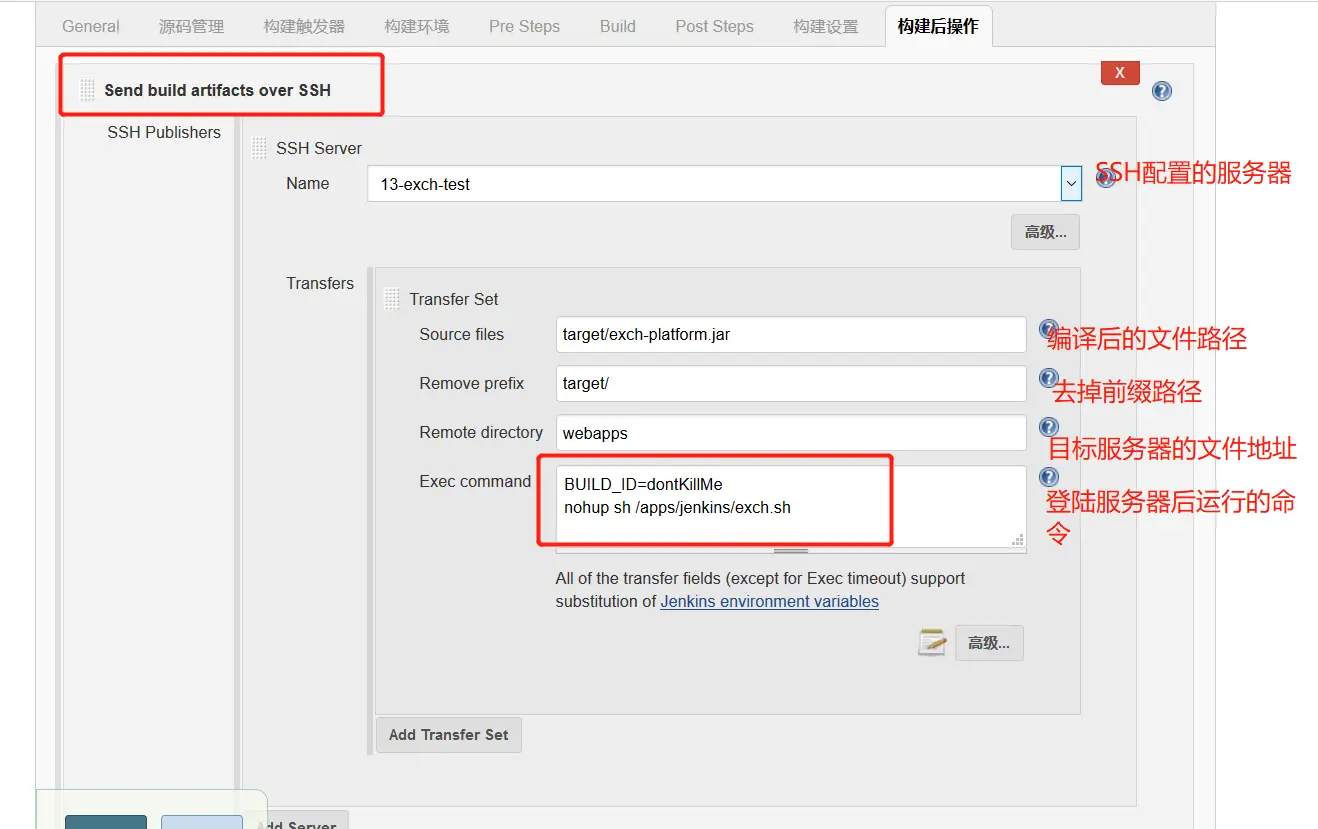The height and width of the screenshot is (829, 1318).
Task: Grab the SSH Server section drag handle
Action: point(259,148)
